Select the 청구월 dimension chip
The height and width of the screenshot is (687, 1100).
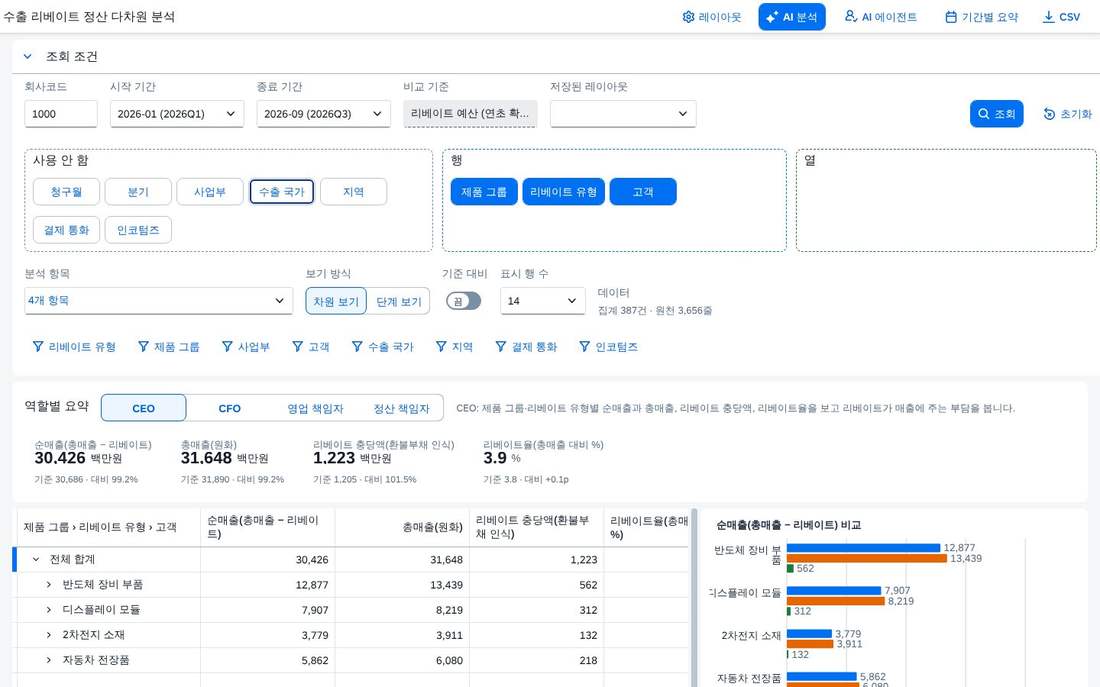(67, 192)
